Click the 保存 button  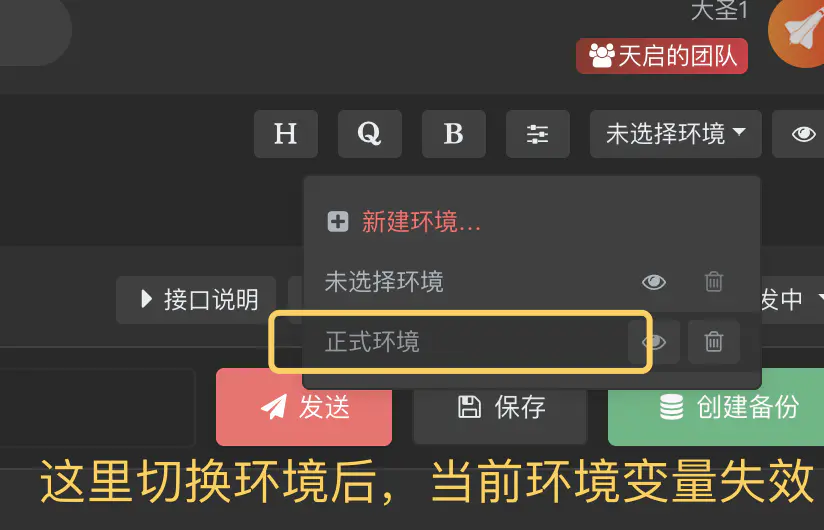(x=500, y=407)
